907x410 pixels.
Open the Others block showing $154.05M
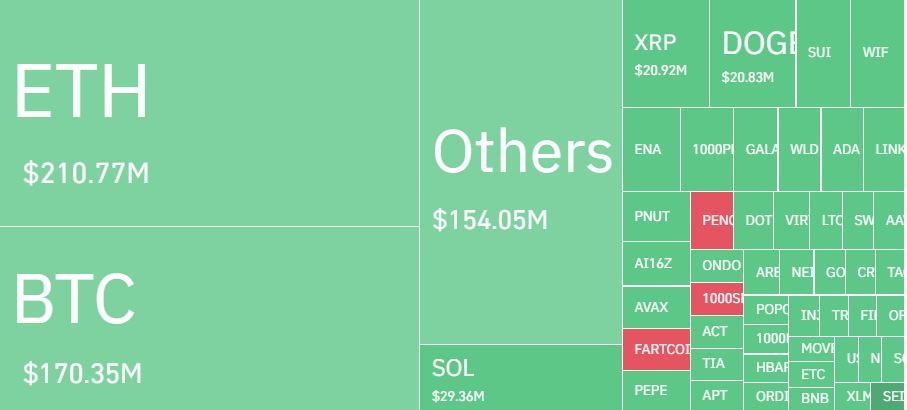tap(520, 172)
